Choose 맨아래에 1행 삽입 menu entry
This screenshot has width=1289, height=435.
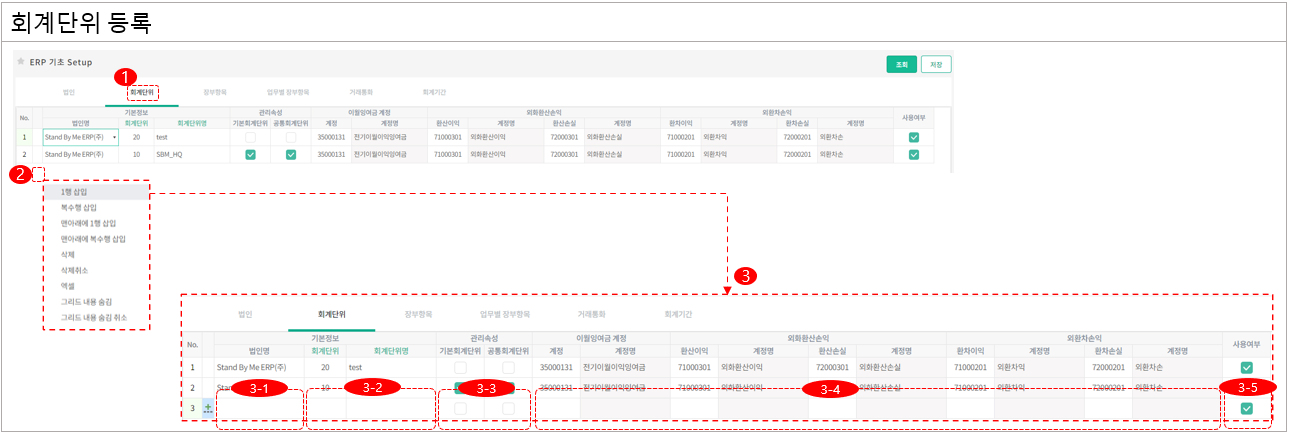pos(88,223)
